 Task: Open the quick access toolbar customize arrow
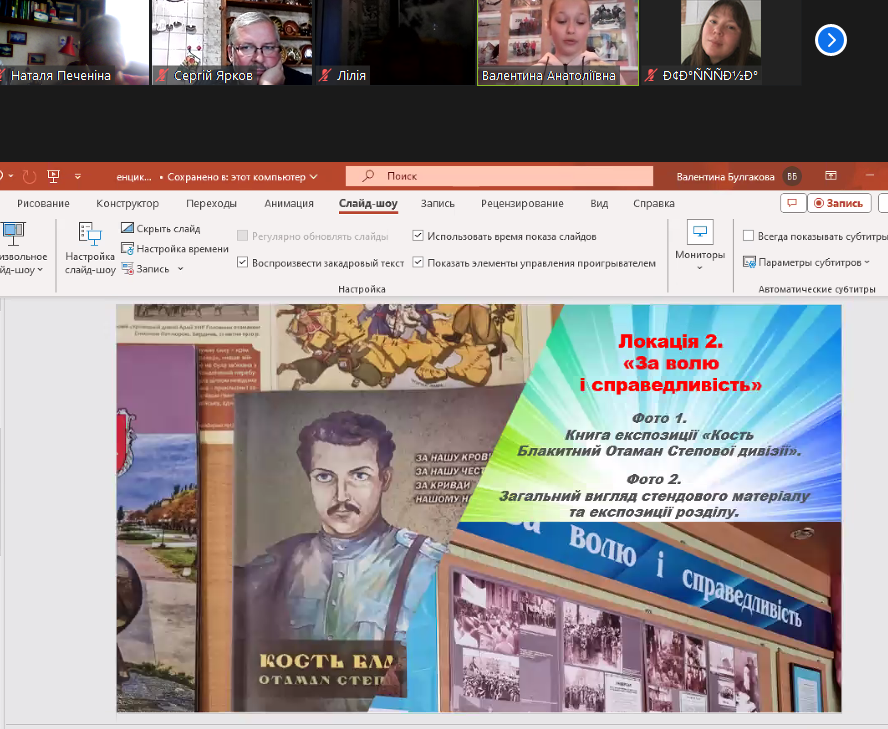(78, 176)
